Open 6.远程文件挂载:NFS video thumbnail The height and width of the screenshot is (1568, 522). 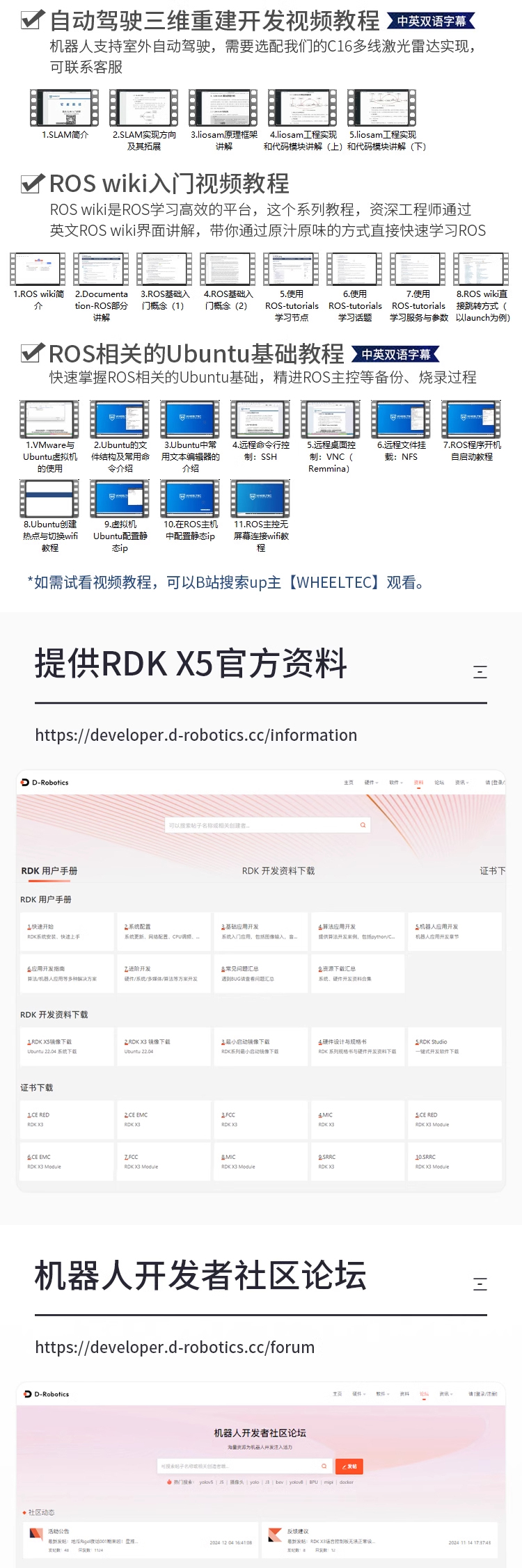401,419
